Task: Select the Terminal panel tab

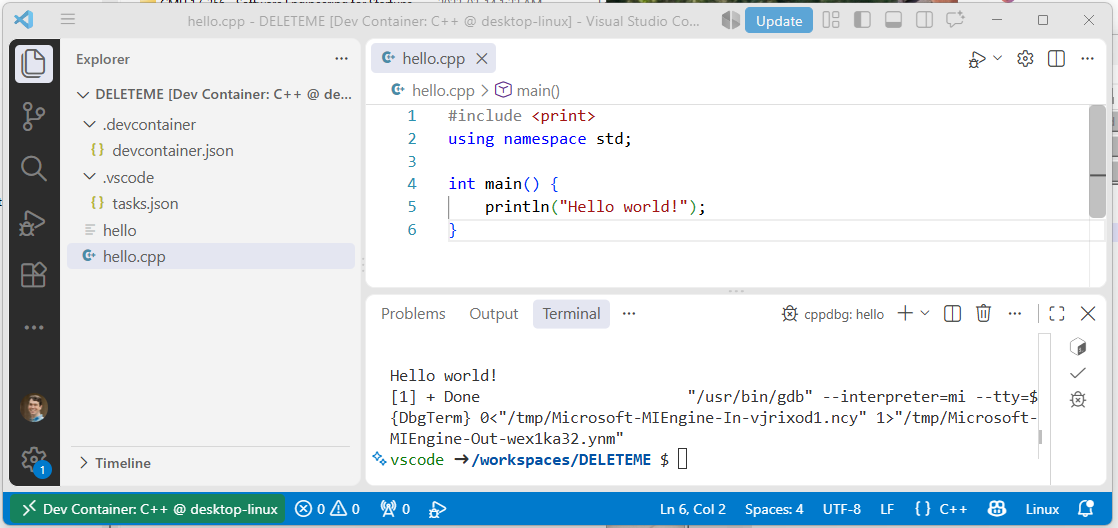Action: (571, 314)
